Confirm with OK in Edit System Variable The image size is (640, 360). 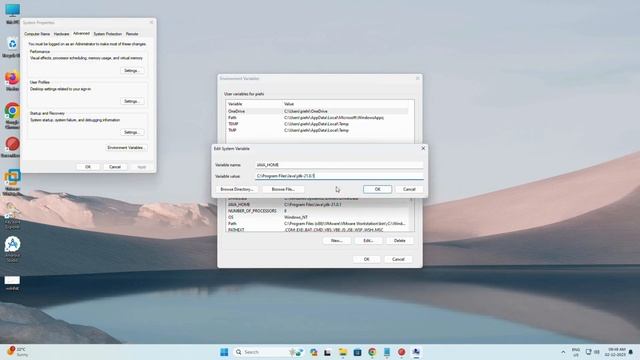pyautogui.click(x=378, y=189)
